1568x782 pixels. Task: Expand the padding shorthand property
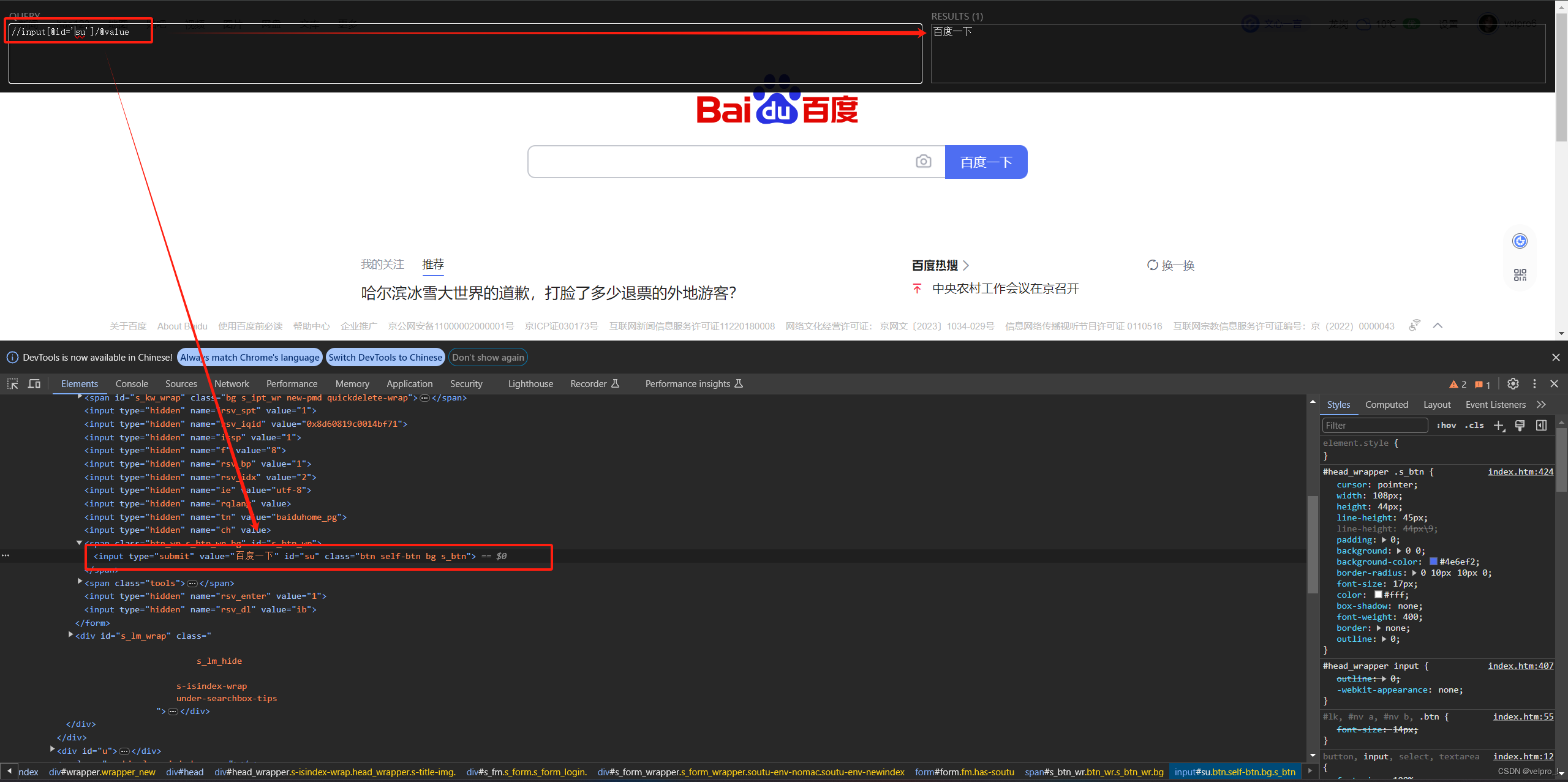(1384, 540)
